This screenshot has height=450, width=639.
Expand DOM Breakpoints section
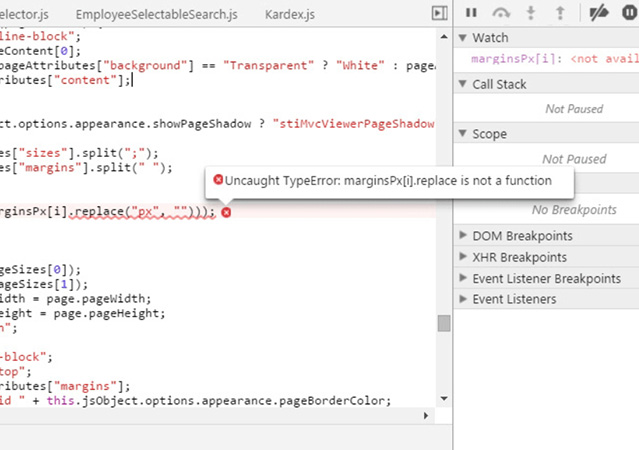463,236
